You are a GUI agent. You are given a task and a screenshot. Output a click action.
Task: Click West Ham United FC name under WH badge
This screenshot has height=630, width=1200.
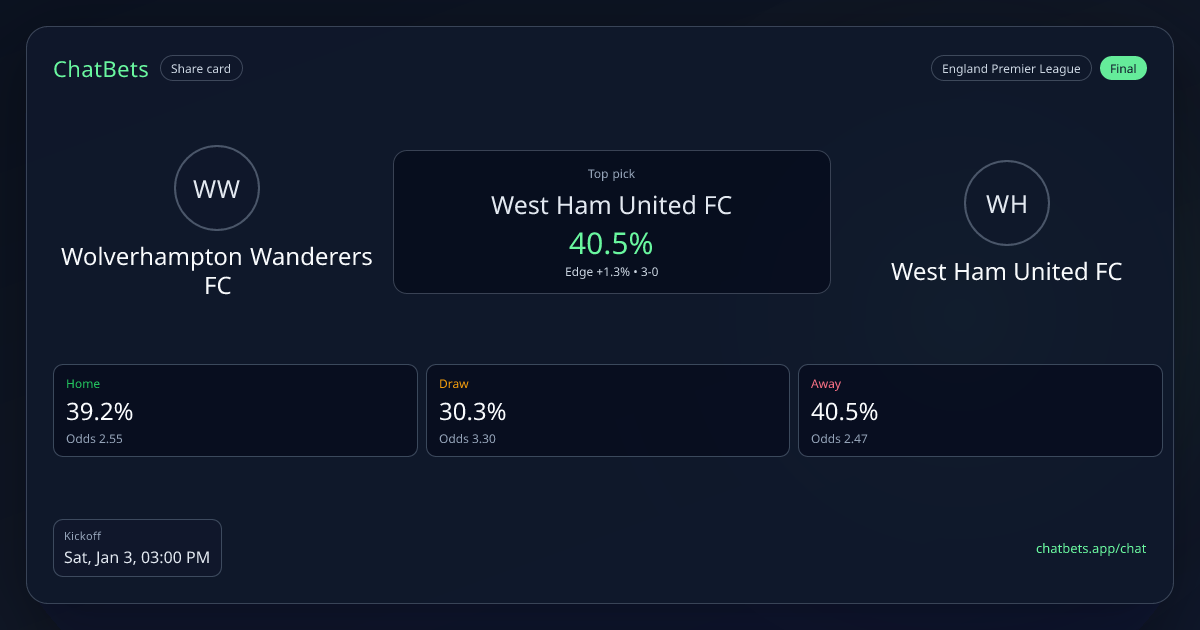(x=1006, y=271)
